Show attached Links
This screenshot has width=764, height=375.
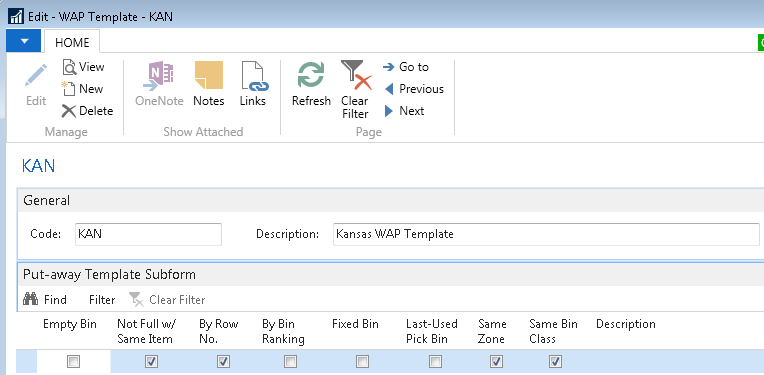(x=253, y=84)
